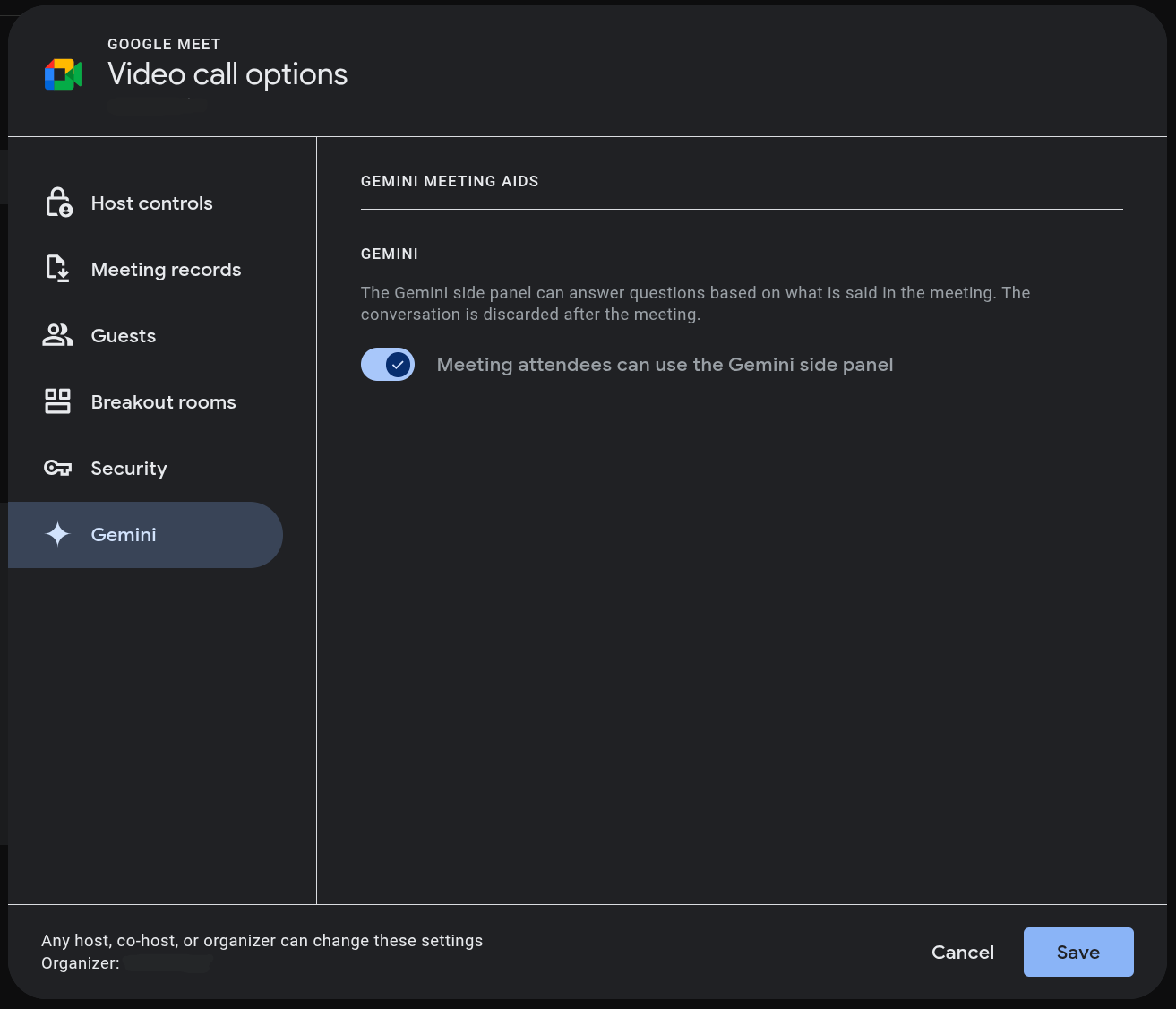Save the video call options
1176x1009 pixels.
1078,952
